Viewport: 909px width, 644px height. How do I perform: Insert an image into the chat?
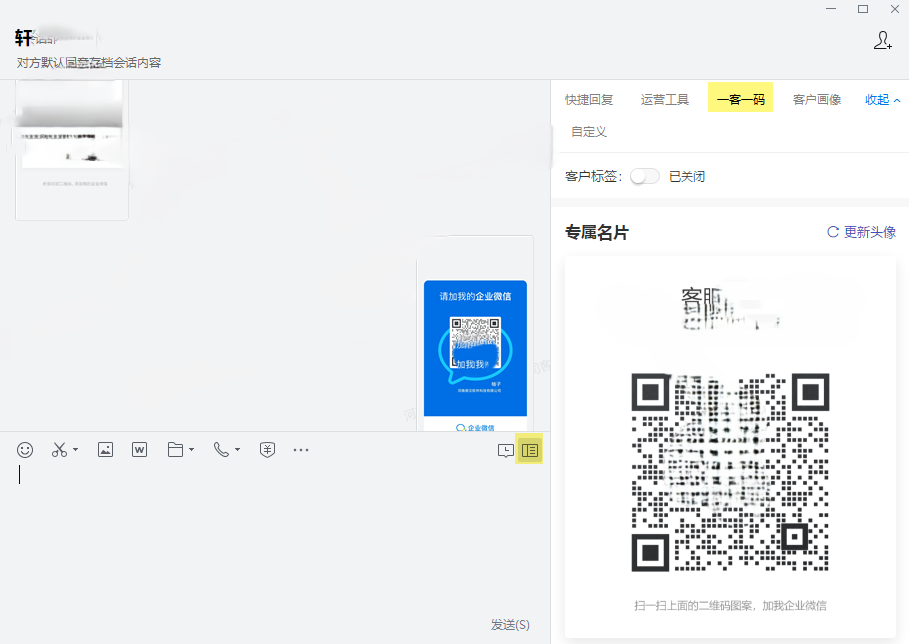[x=106, y=450]
